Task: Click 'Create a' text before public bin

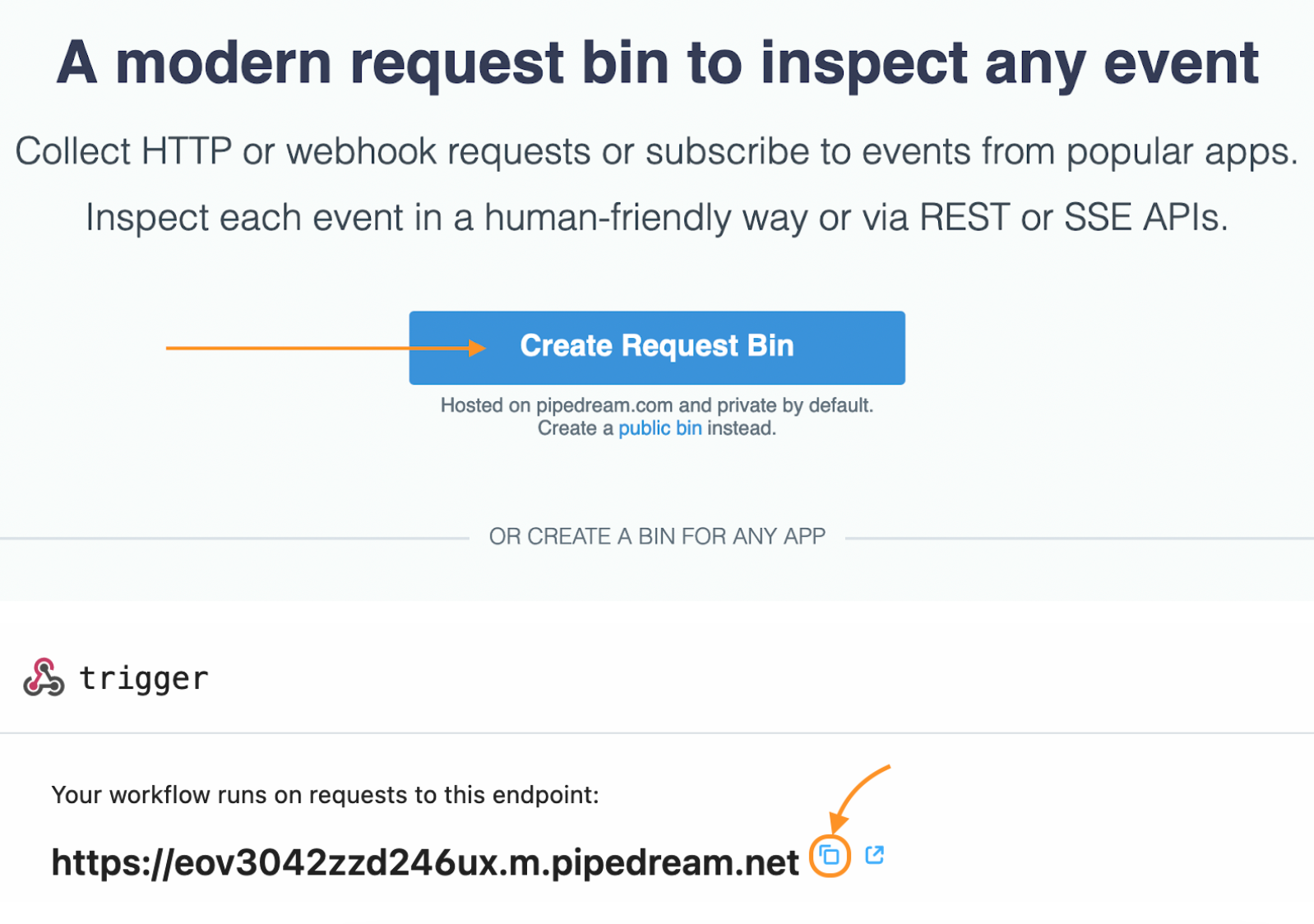Action: pyautogui.click(x=575, y=428)
